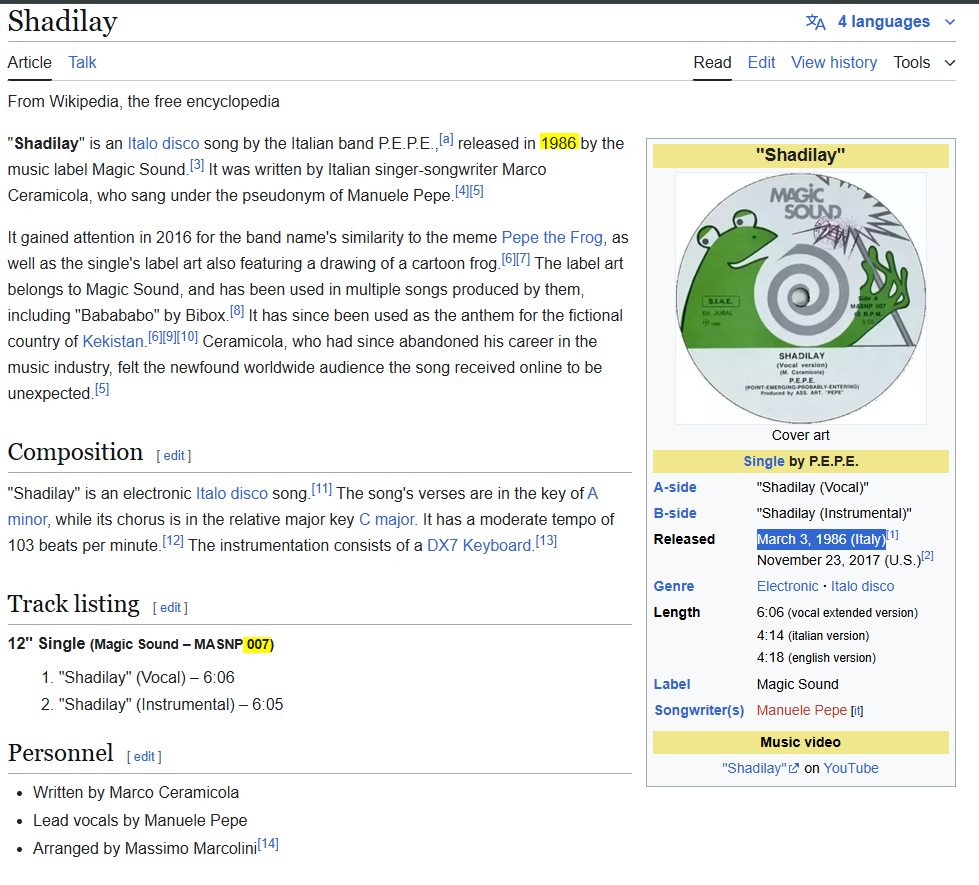Click track "Shadilay" (Vocal) – 6:06
This screenshot has width=979, height=885.
[x=147, y=678]
